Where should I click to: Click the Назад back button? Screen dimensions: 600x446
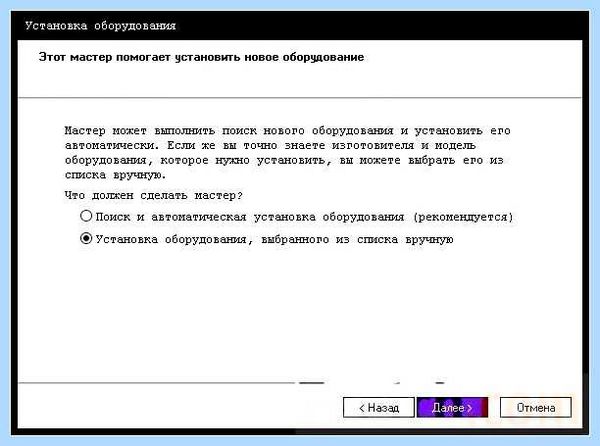pyautogui.click(x=379, y=407)
